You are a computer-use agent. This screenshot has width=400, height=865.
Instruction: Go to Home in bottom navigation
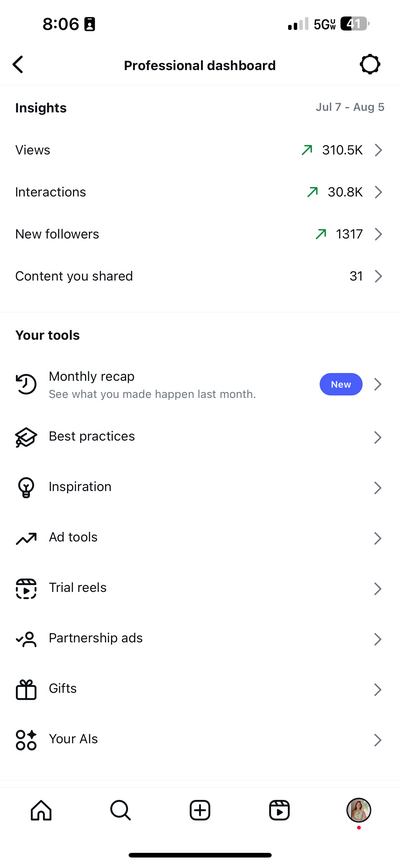tap(41, 810)
